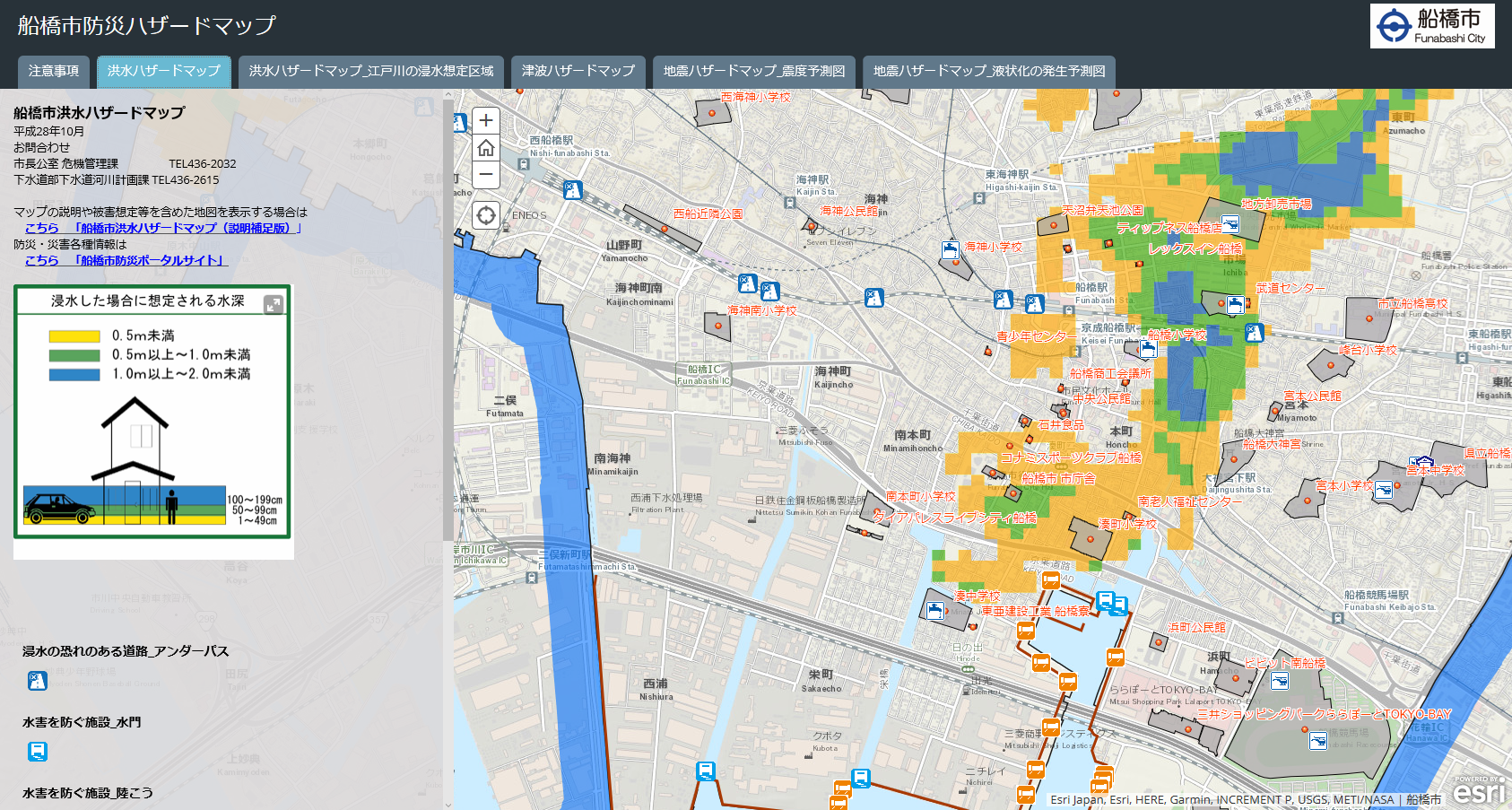Zoom out of the map
The height and width of the screenshot is (810, 1512).
(485, 174)
